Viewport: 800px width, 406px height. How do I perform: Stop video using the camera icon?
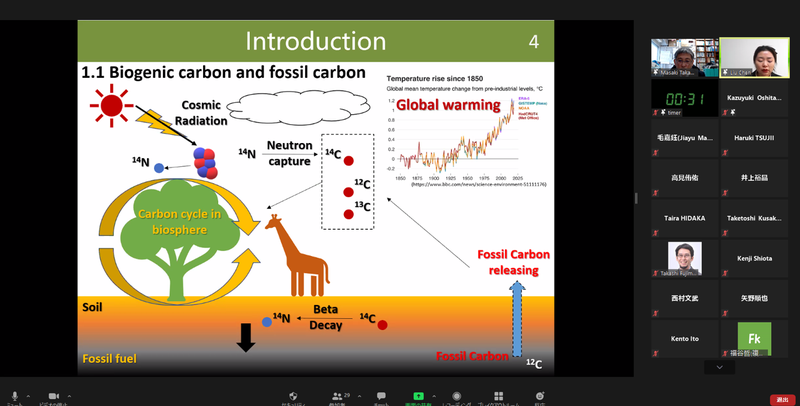point(54,397)
